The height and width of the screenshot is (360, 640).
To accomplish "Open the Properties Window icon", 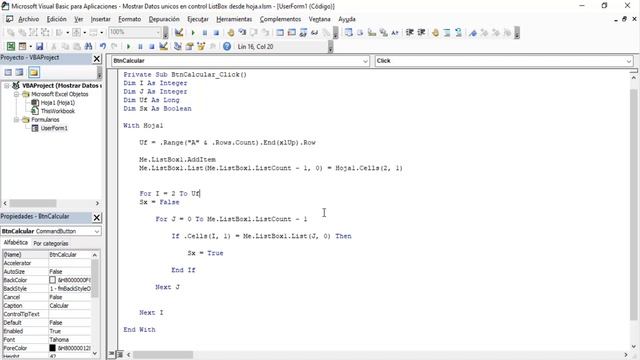I will [189, 47].
